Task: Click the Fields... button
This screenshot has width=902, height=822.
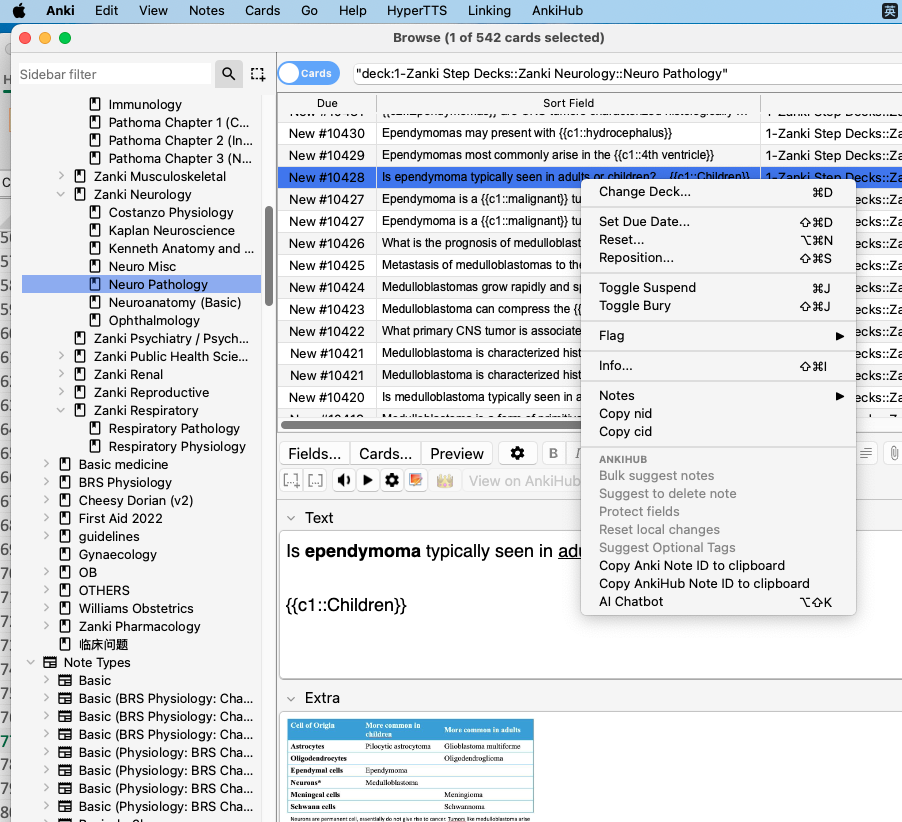Action: 314,453
